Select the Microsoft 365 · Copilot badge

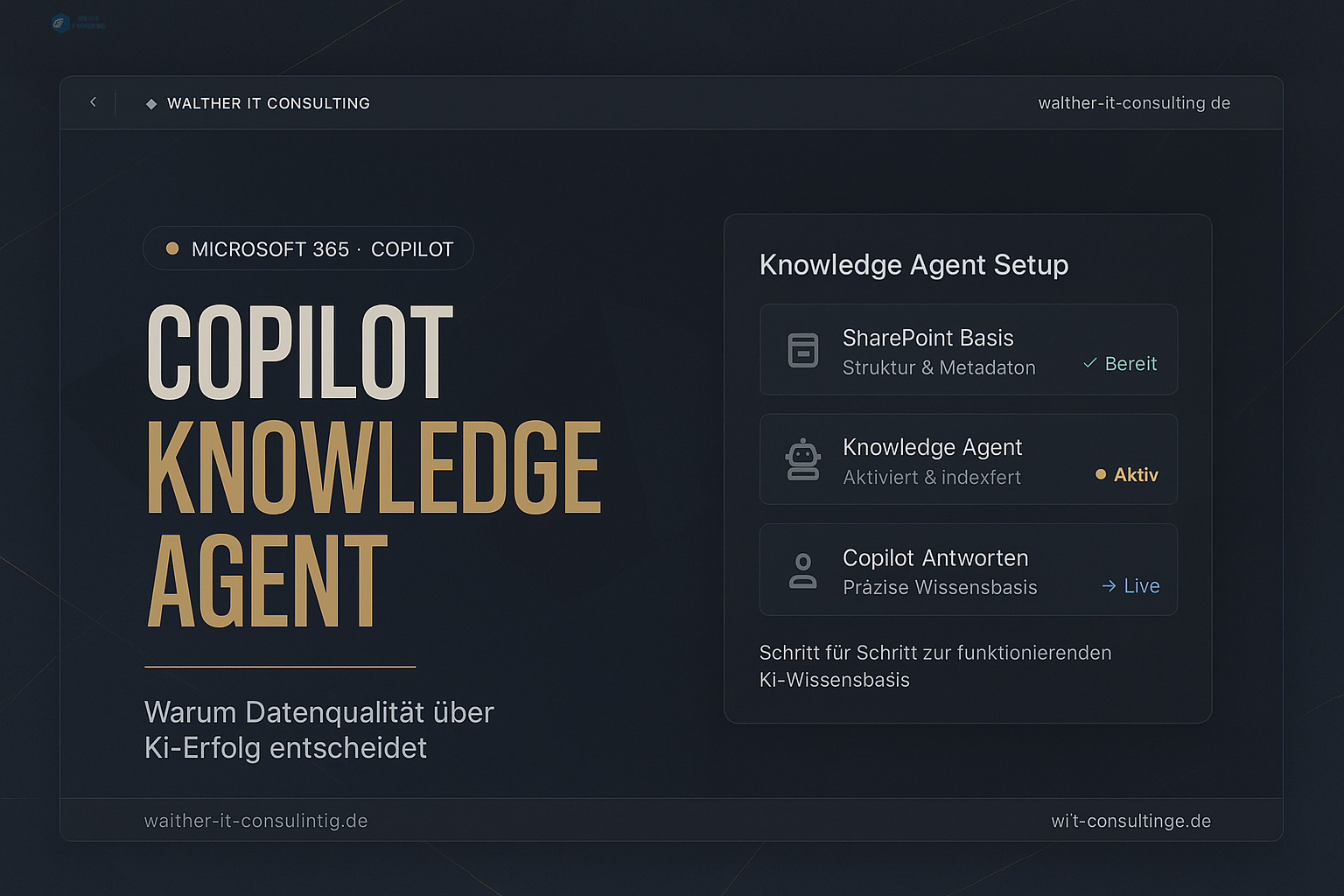[x=308, y=248]
